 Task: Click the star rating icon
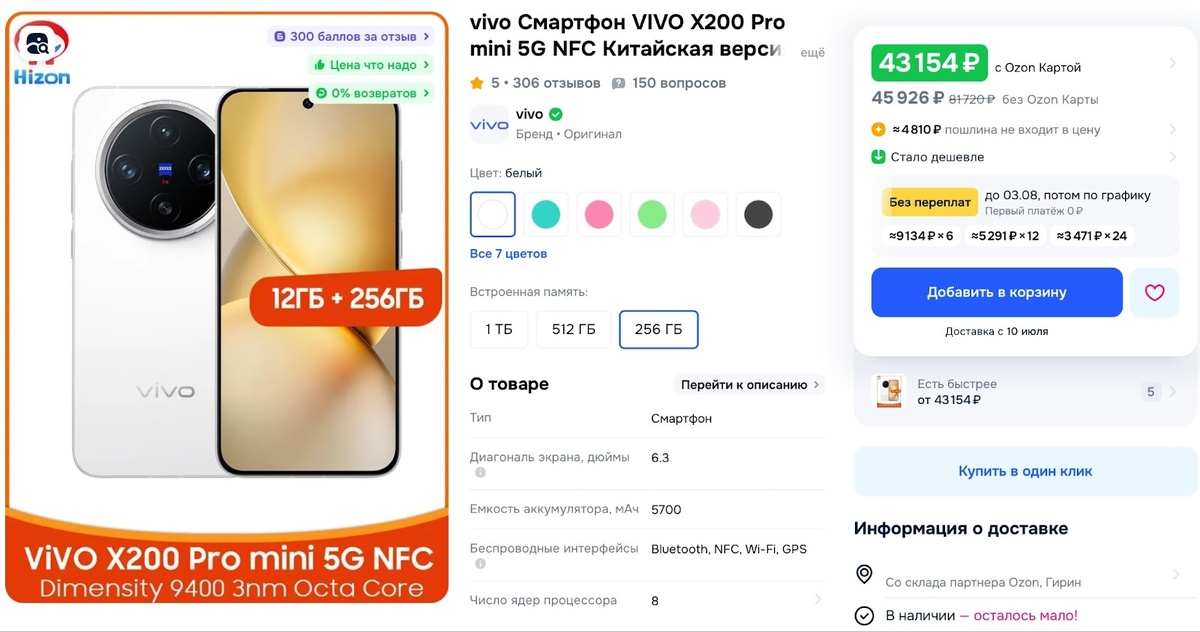[x=477, y=83]
